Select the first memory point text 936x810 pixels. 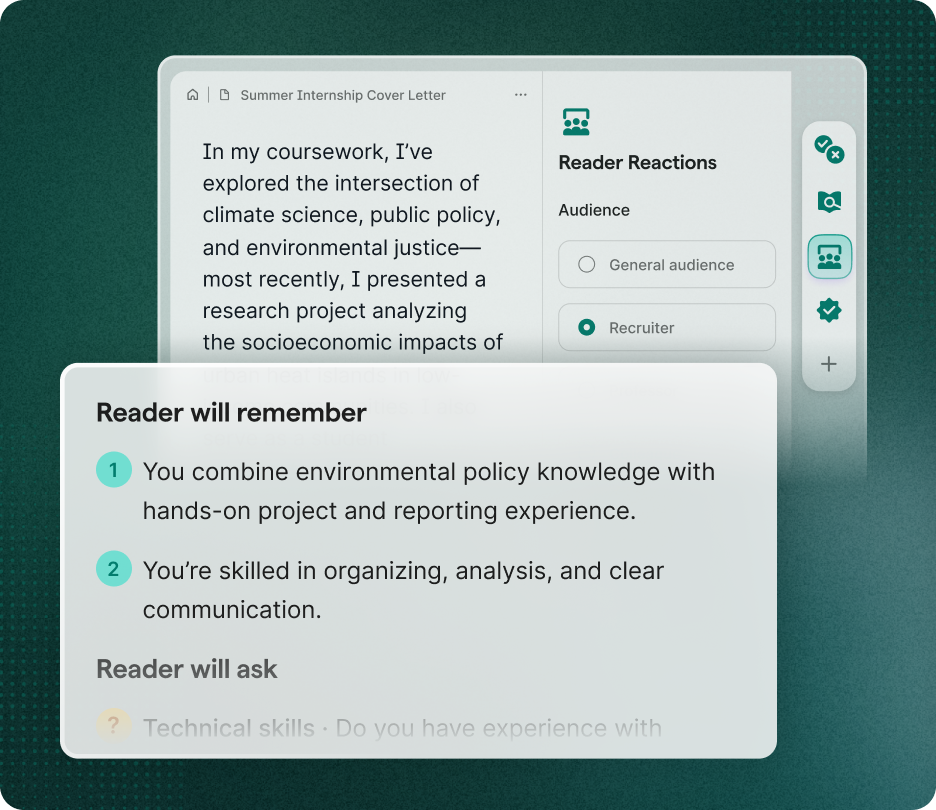tap(430, 490)
